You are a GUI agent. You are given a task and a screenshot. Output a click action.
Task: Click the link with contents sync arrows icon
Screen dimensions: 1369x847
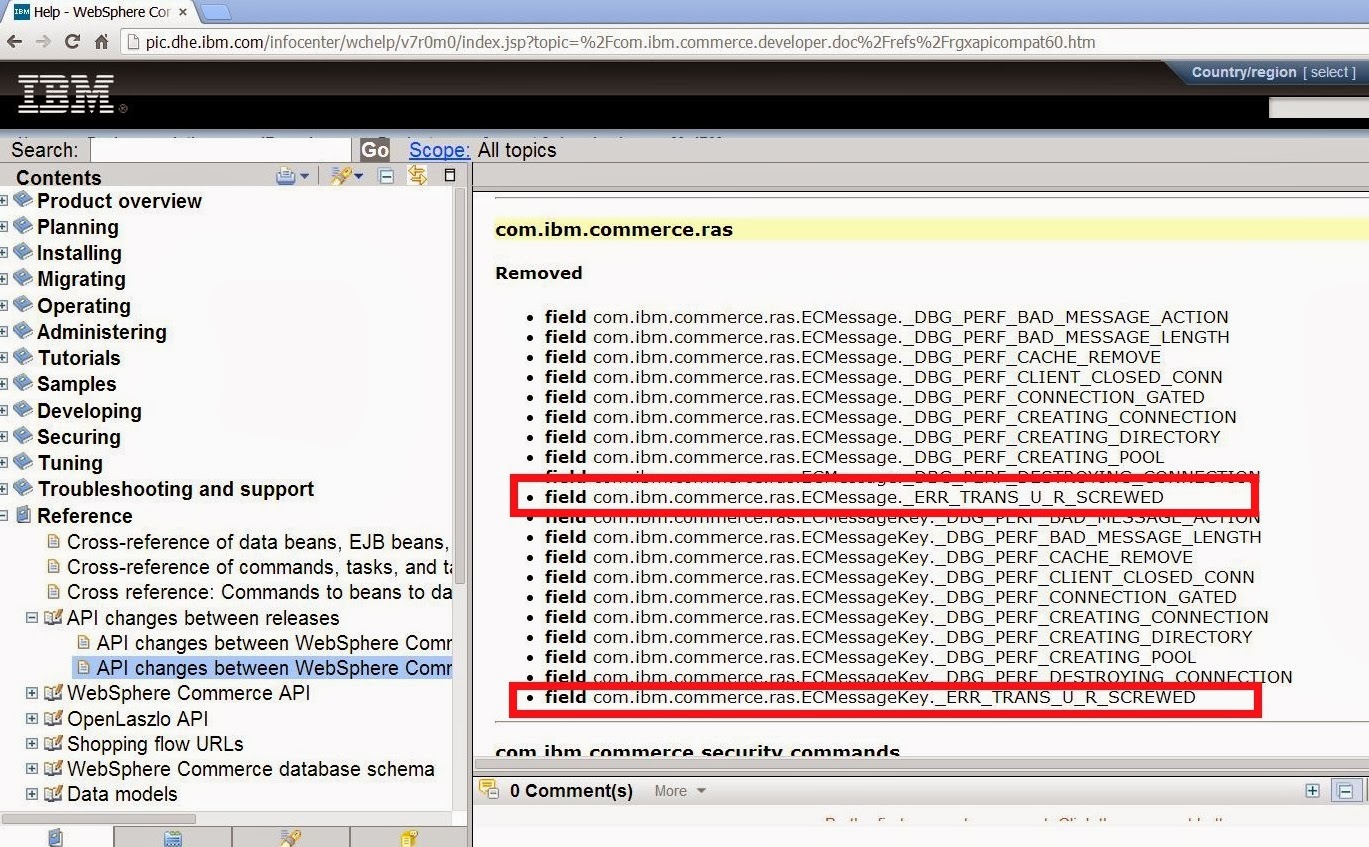point(418,176)
